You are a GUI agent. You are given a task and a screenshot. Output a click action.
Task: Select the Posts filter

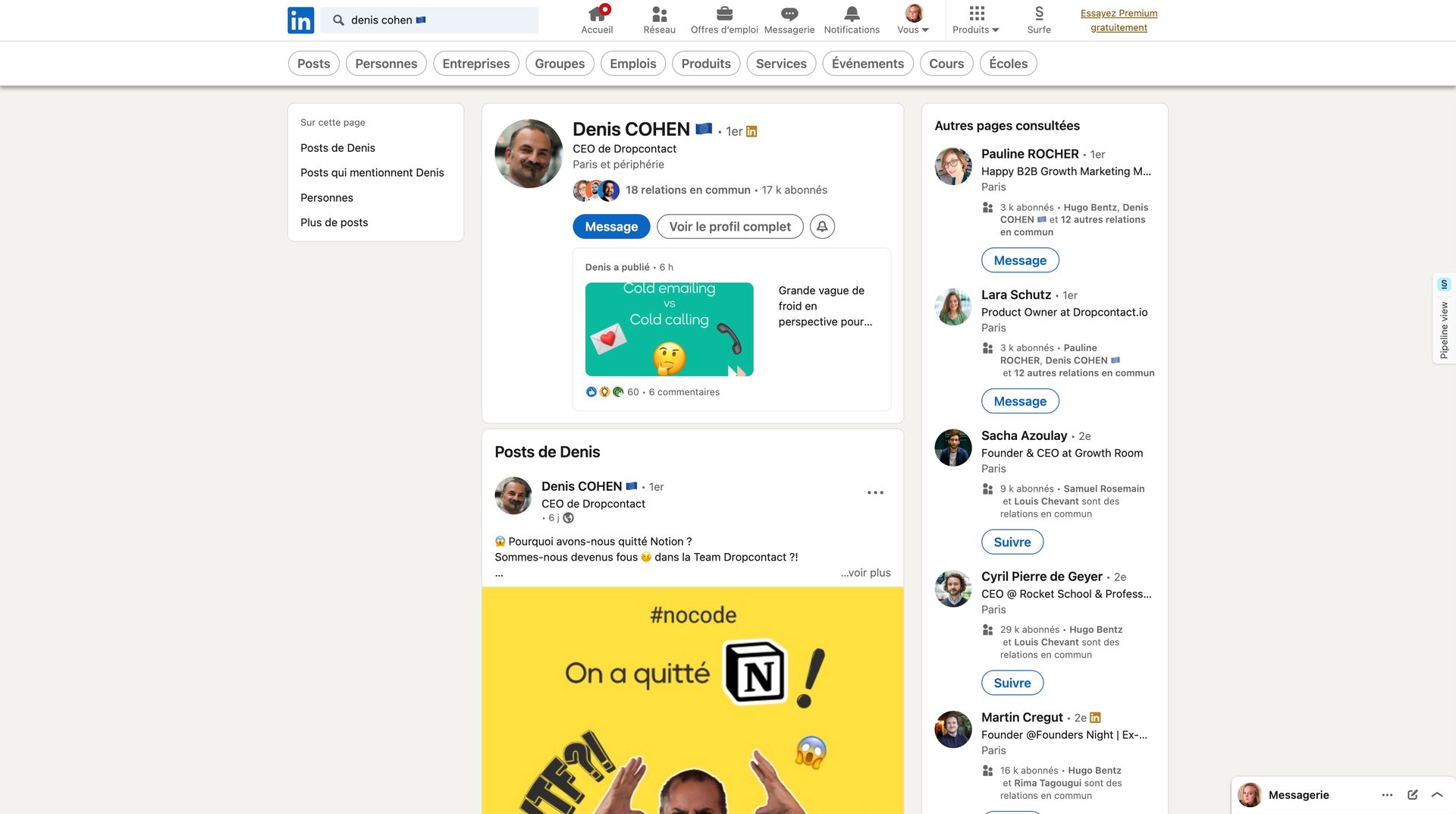[313, 64]
